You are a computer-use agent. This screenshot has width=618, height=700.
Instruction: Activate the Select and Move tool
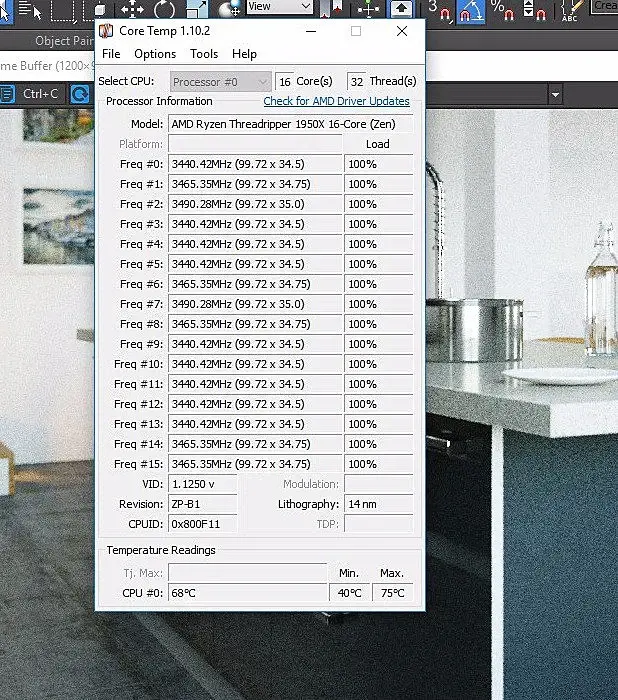tap(132, 10)
